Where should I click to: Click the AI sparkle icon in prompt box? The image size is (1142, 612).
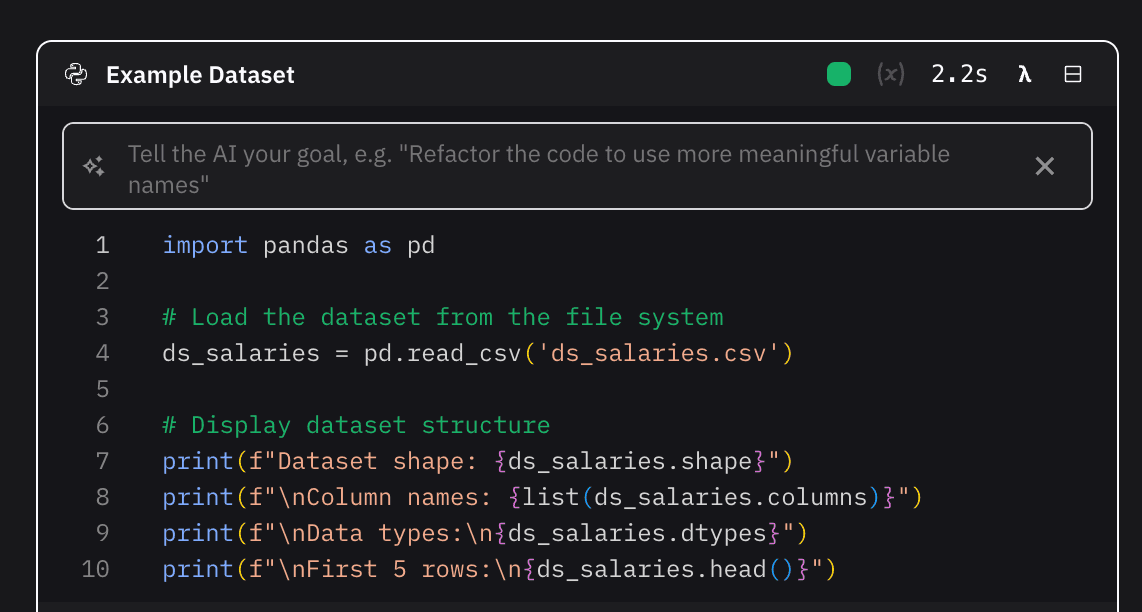tap(94, 167)
